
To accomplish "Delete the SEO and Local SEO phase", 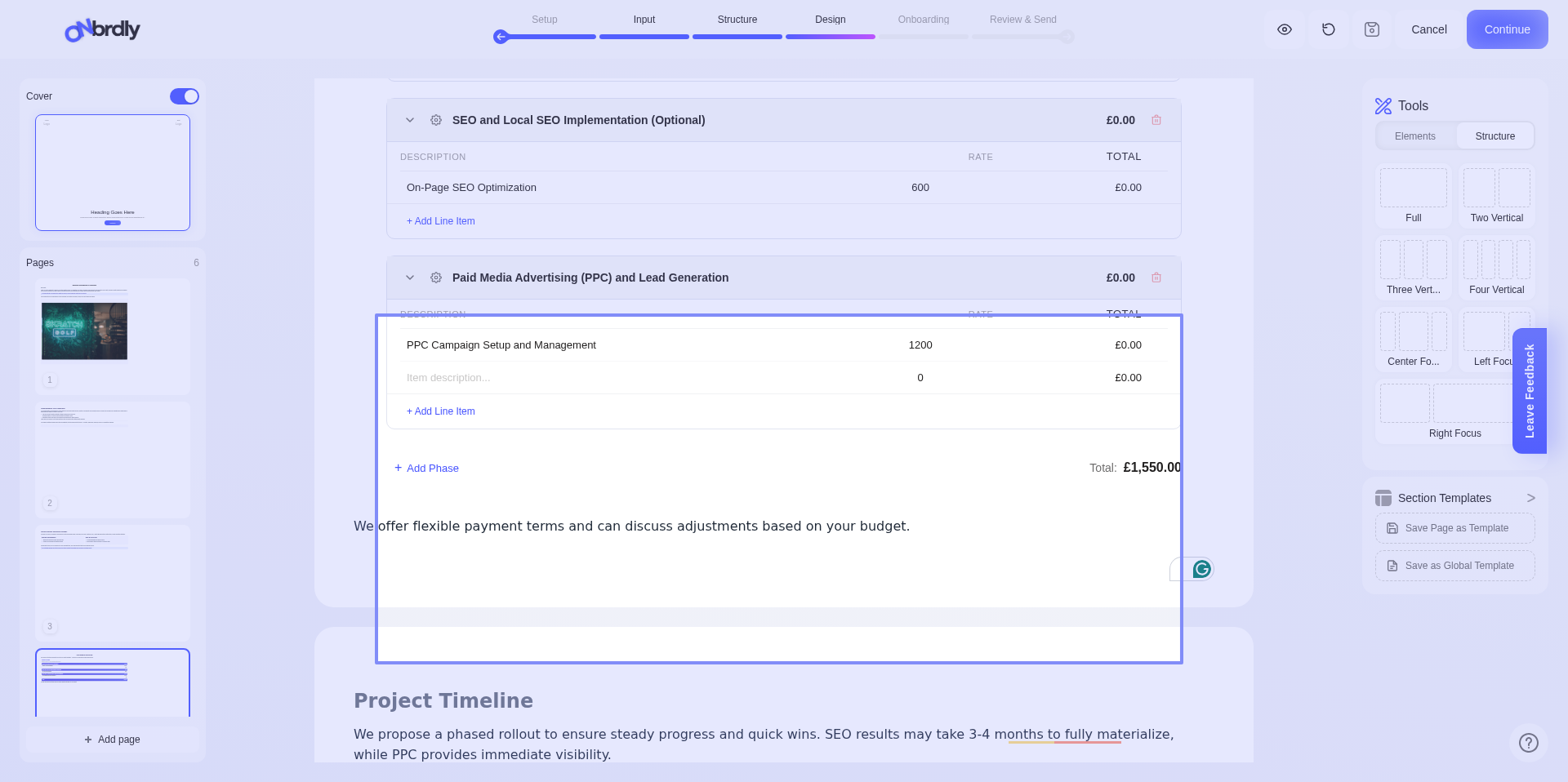I will click(x=1156, y=120).
